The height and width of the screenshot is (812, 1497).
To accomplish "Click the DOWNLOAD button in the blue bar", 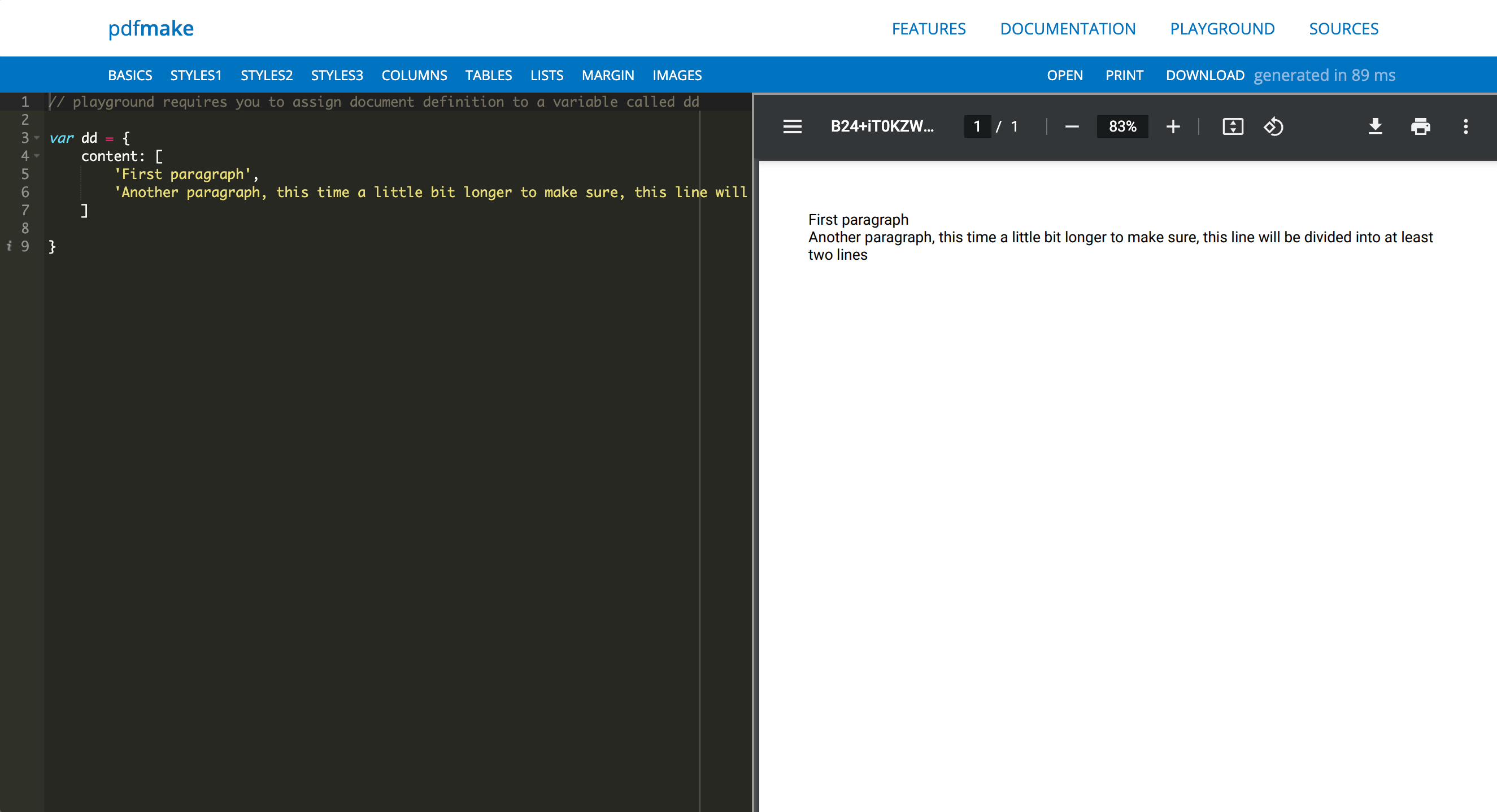I will click(1205, 76).
